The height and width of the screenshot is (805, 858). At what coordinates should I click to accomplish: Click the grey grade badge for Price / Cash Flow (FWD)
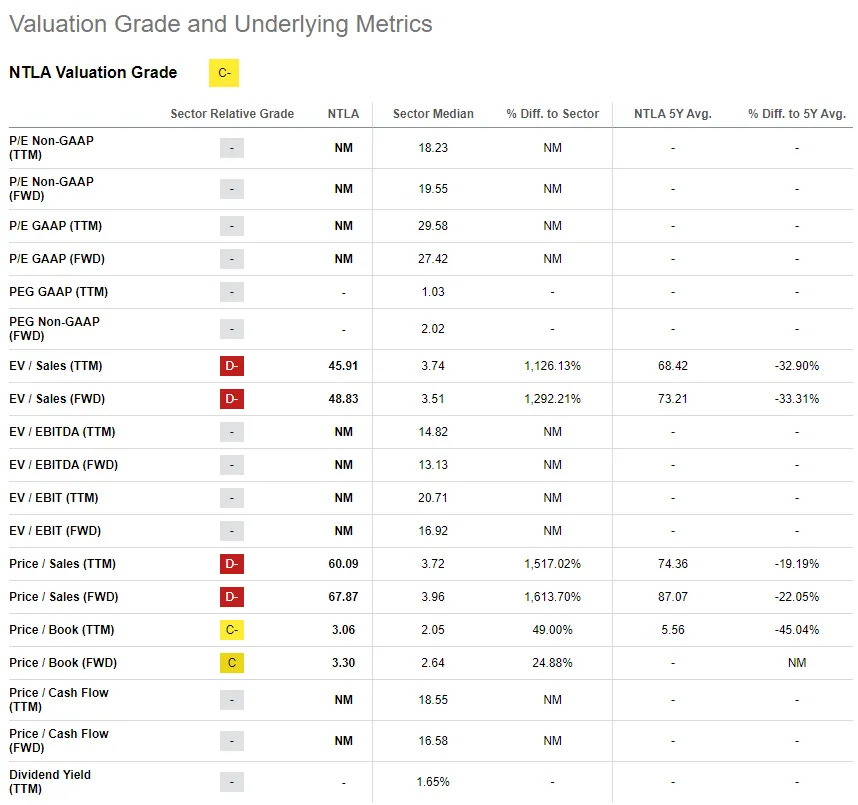coord(232,741)
